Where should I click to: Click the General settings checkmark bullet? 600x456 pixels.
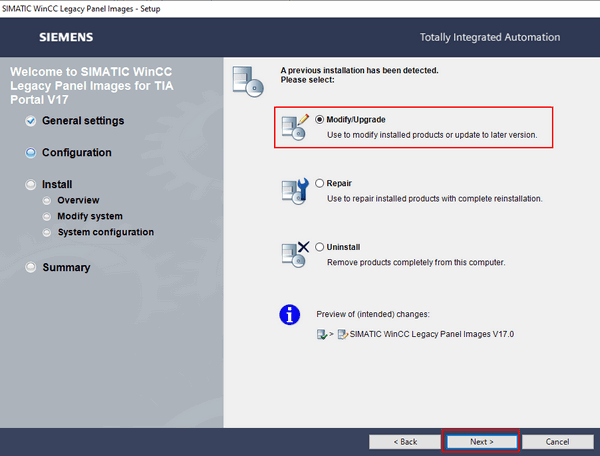click(31, 121)
